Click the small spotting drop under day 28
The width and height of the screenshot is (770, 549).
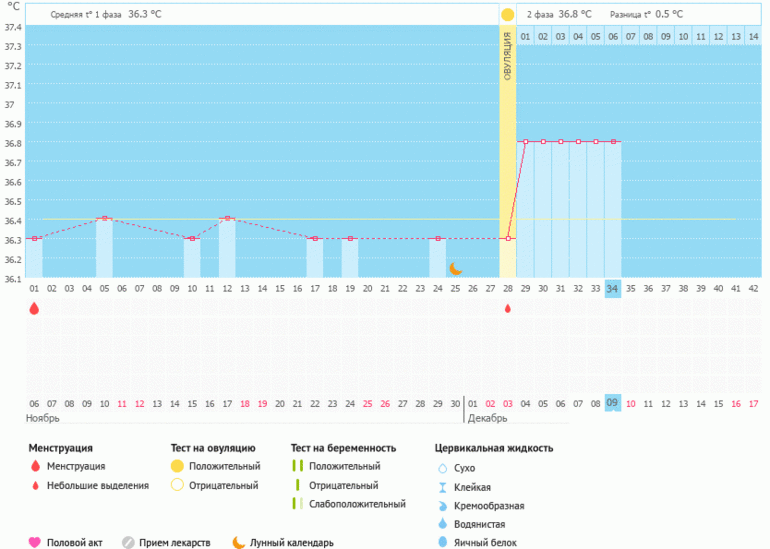pos(508,309)
